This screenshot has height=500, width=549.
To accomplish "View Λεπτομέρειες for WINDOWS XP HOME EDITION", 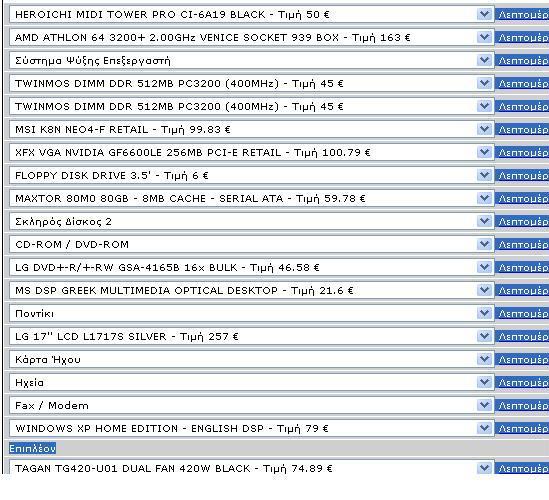I will [522, 429].
